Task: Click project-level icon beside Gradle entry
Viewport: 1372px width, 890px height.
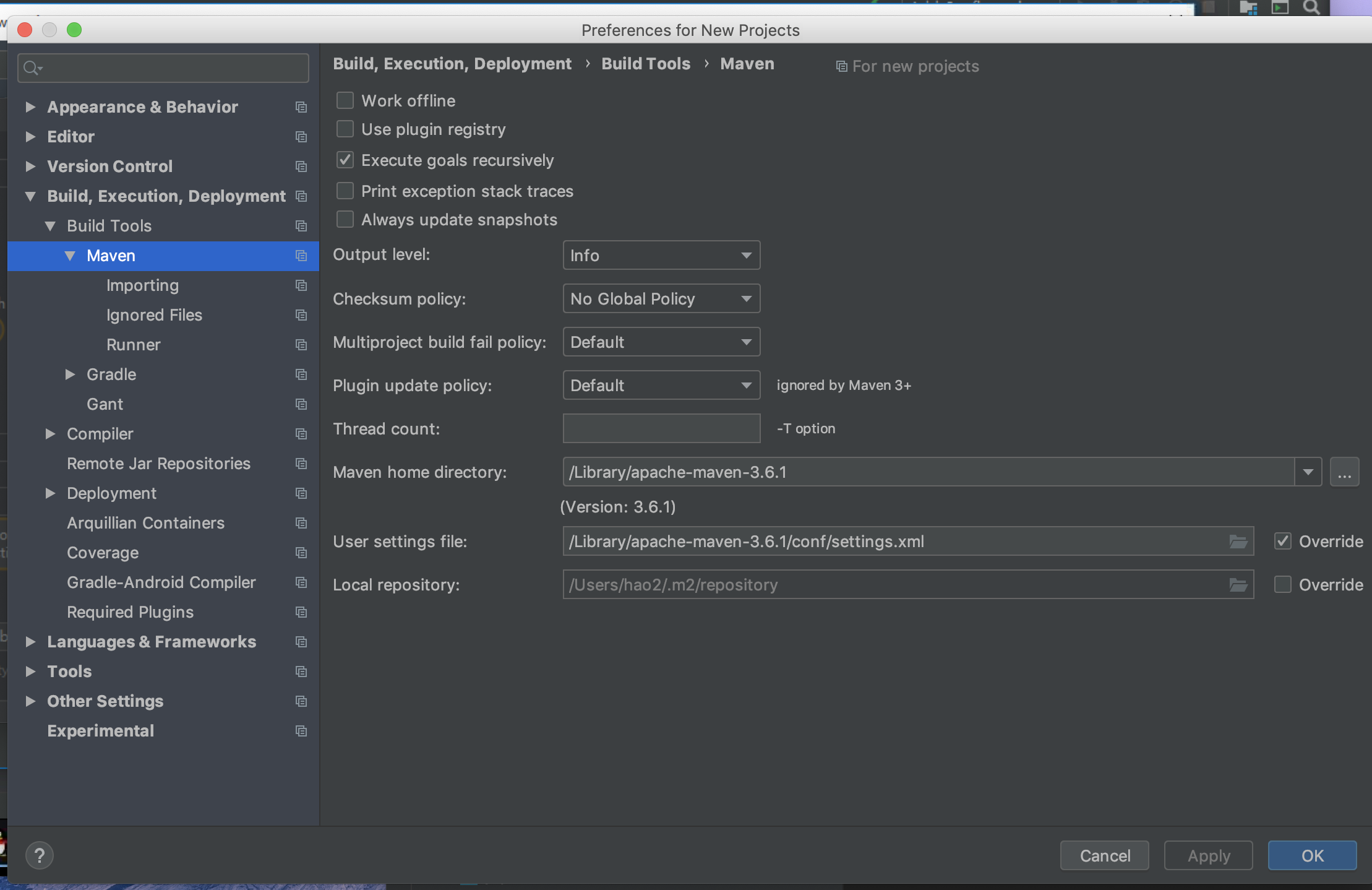Action: (301, 374)
